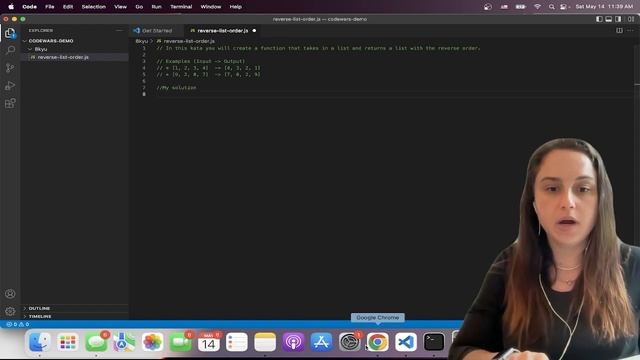This screenshot has height=360, width=640.
Task: Open the File menu
Action: (x=50, y=7)
